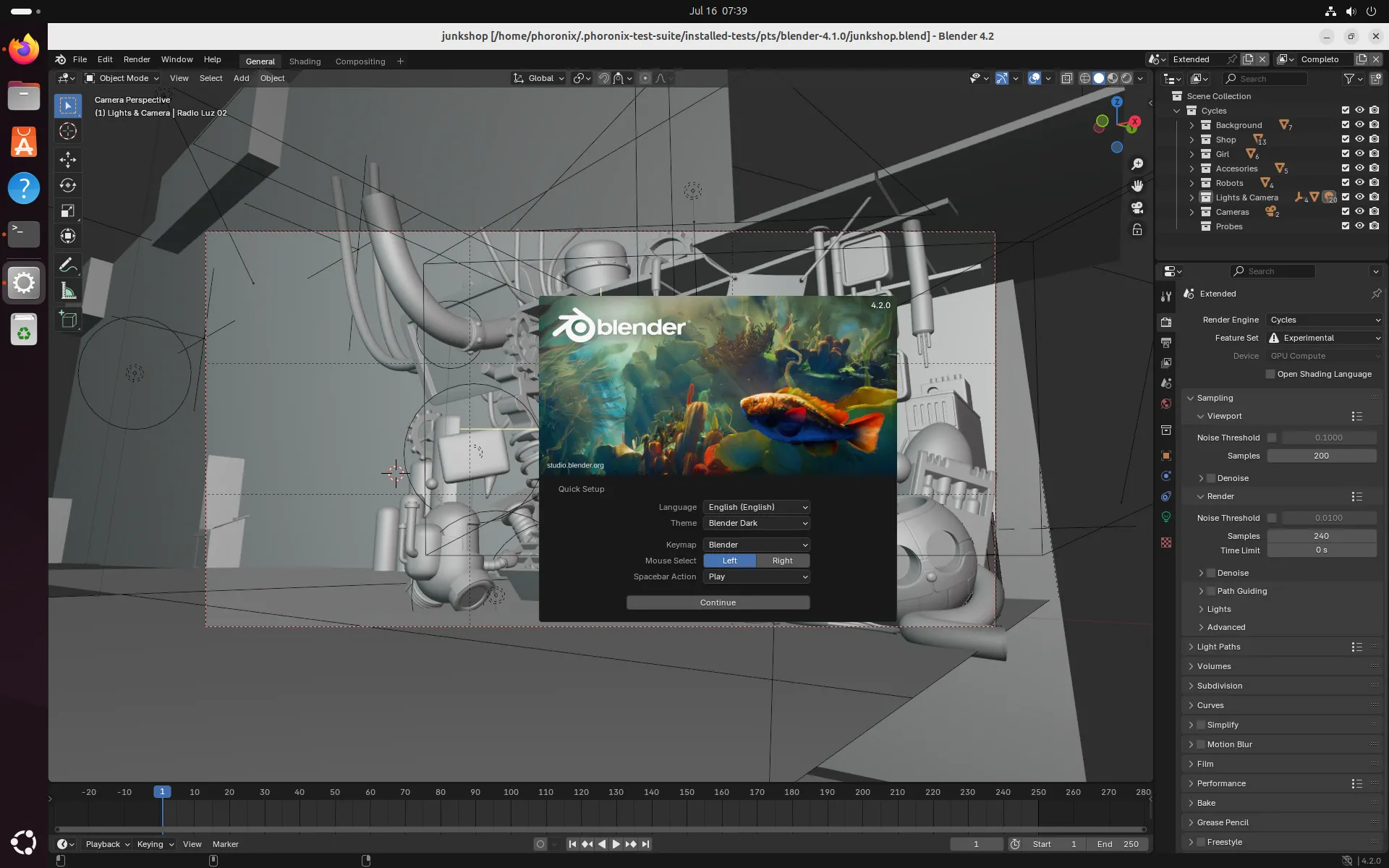The height and width of the screenshot is (868, 1389).
Task: Open the Language dropdown in Quick Setup
Action: [757, 507]
